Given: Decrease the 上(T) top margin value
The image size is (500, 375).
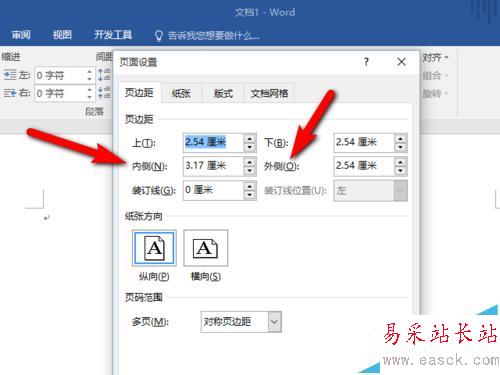Looking at the screenshot, I should click(x=250, y=147).
